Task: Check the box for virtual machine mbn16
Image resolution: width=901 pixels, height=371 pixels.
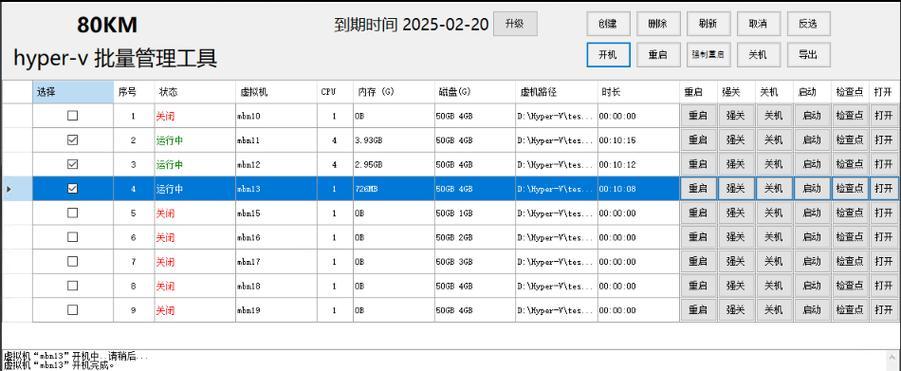Action: coord(72,237)
